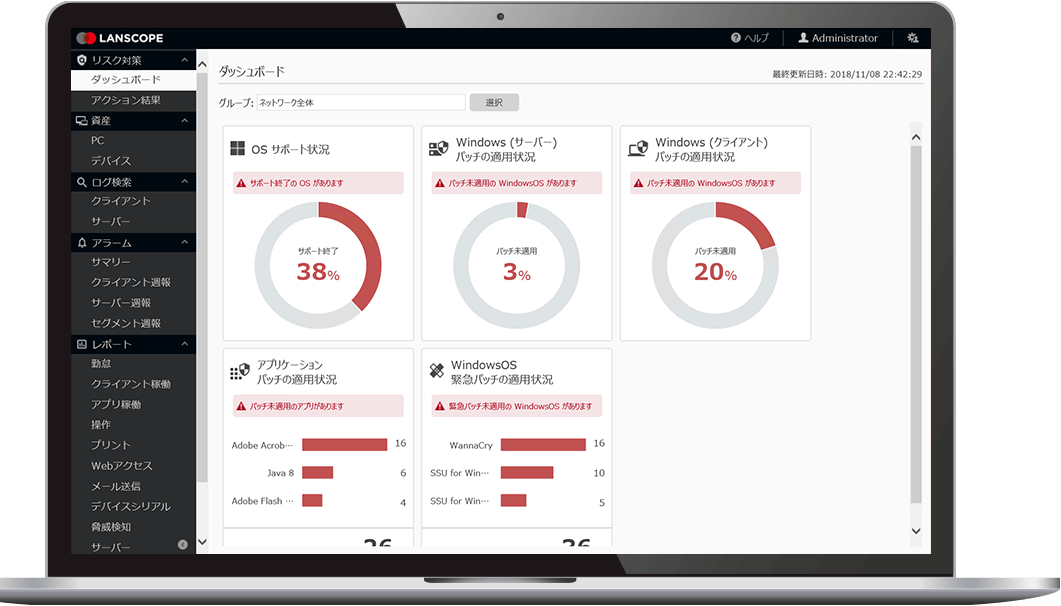Open アクション結果 in the sidebar
Image resolution: width=1061 pixels, height=606 pixels.
point(133,100)
